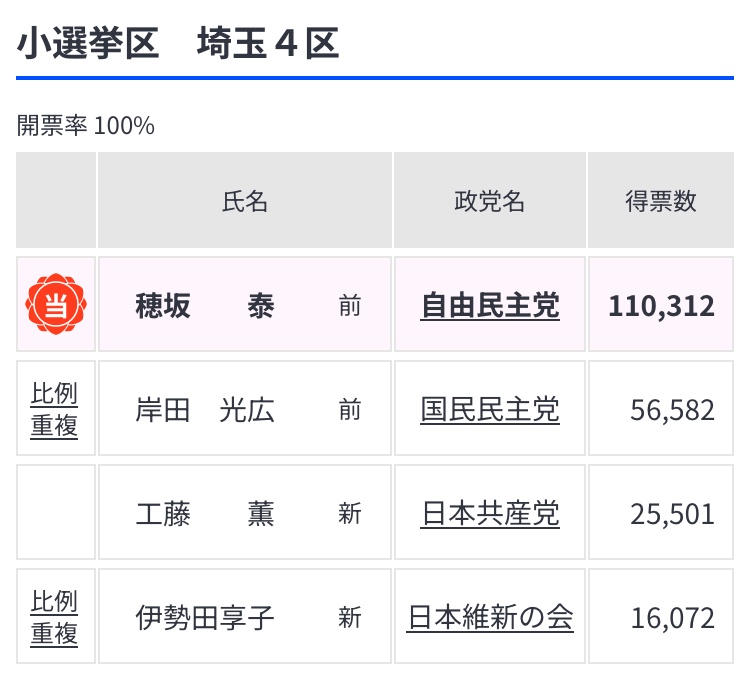This screenshot has height=676, width=750.
Task: Select candidate name 工藤 薫
Action: [x=204, y=513]
